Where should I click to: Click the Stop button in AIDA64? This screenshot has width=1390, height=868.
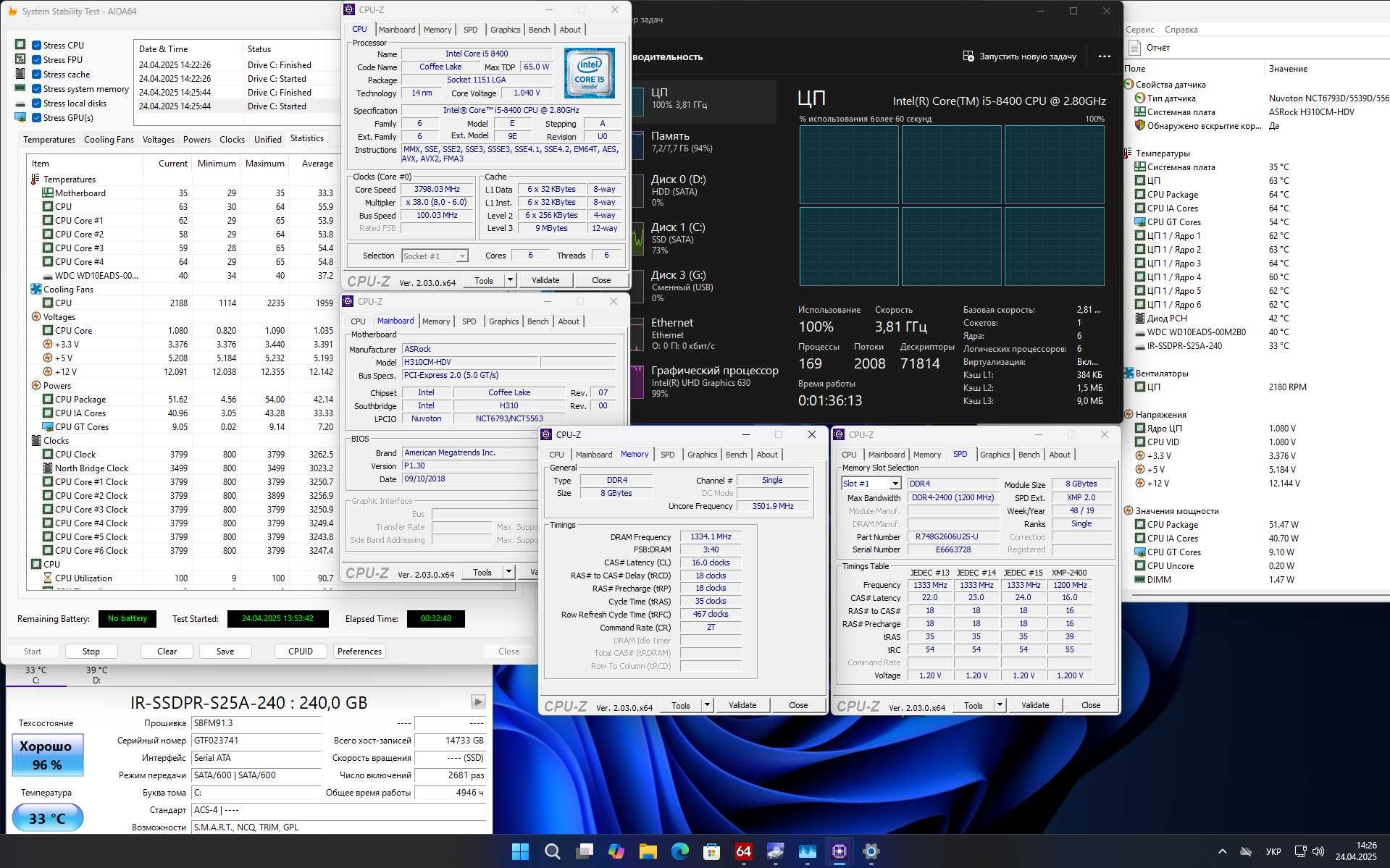91,651
